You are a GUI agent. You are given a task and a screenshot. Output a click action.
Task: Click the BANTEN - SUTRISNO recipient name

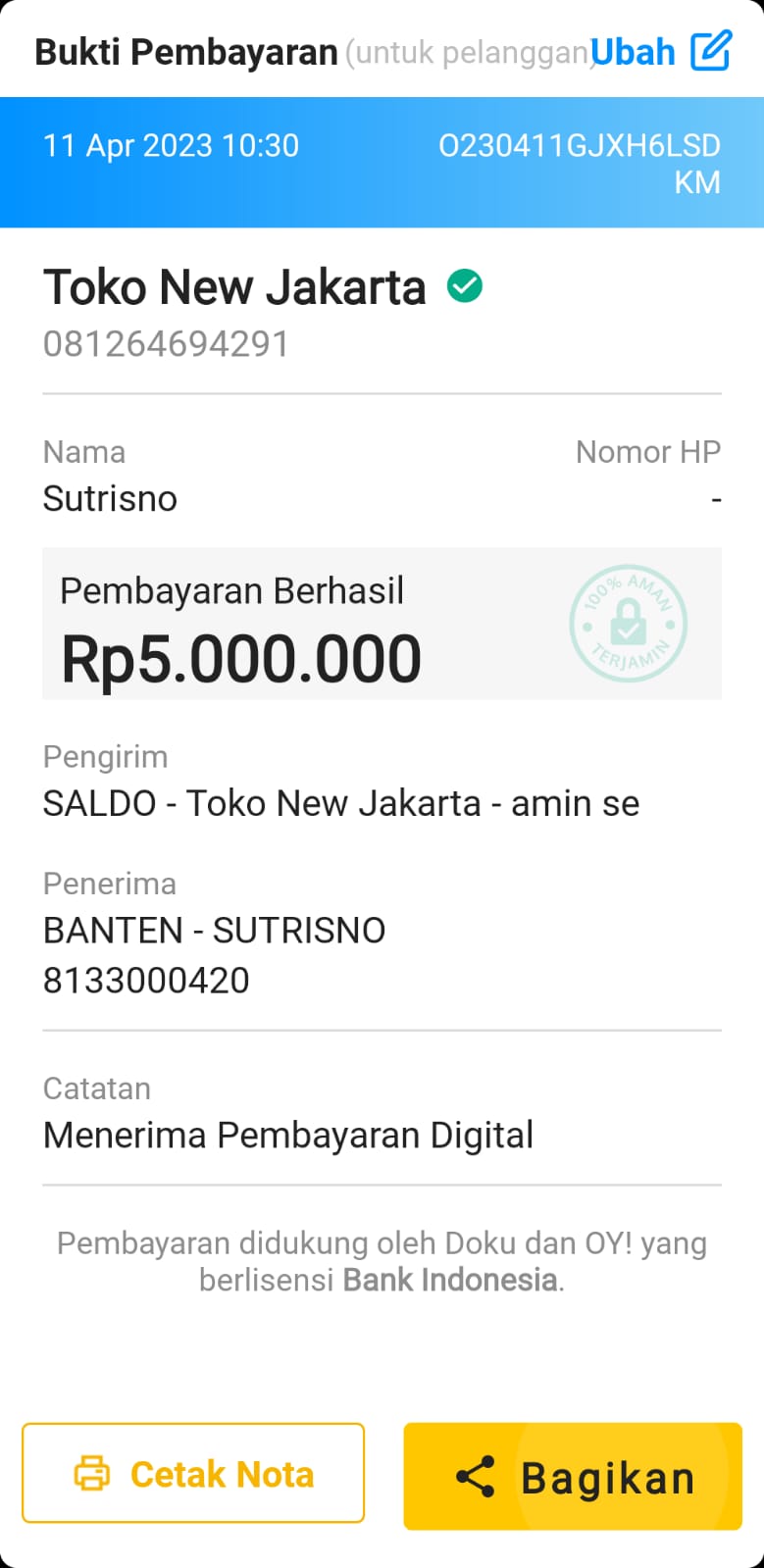pos(214,931)
